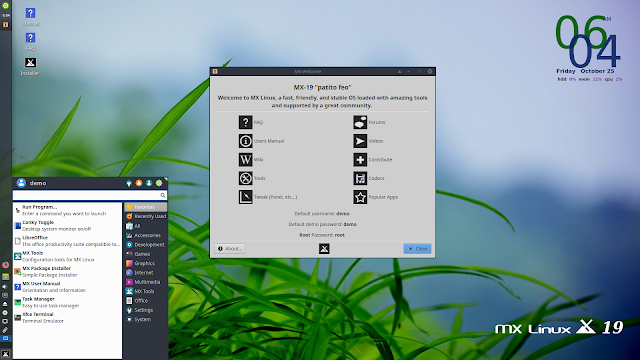640x360 pixels.
Task: Open the System category
Action: [145, 319]
